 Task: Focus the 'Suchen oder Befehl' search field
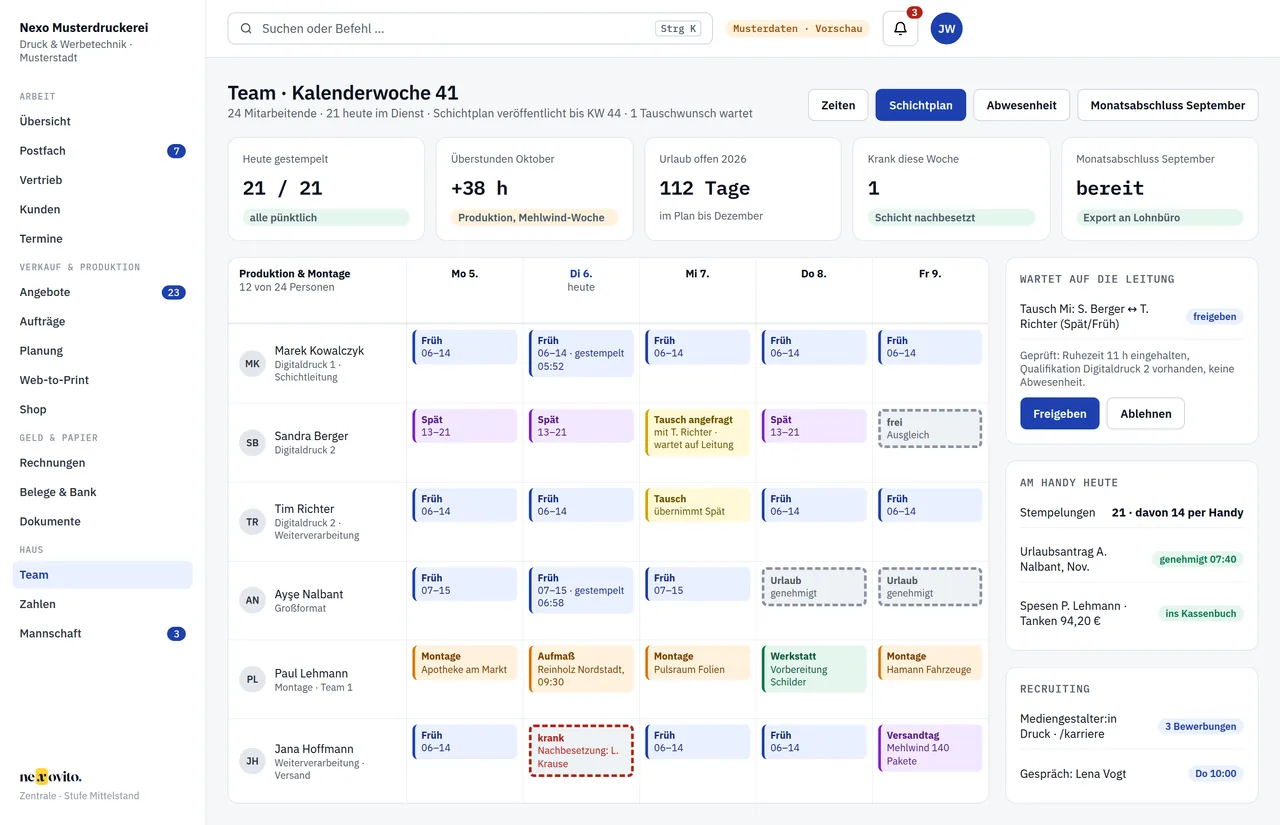(470, 29)
